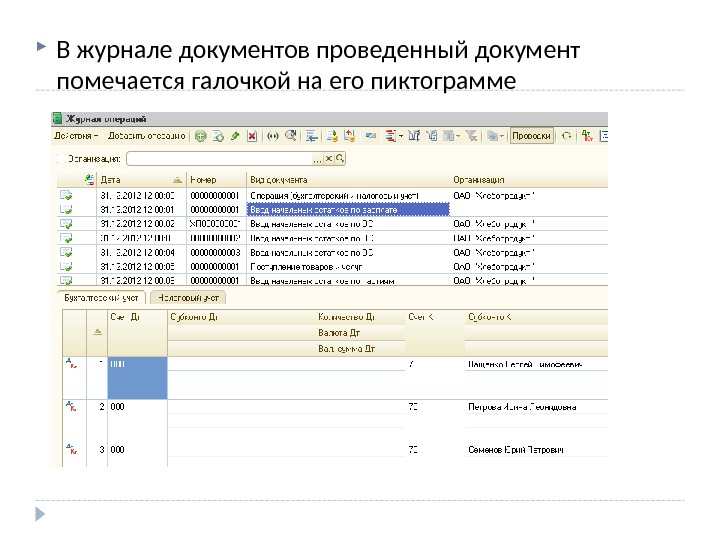Expand the create-based-on dropdown arrow
This screenshot has width=720, height=540.
click(501, 136)
